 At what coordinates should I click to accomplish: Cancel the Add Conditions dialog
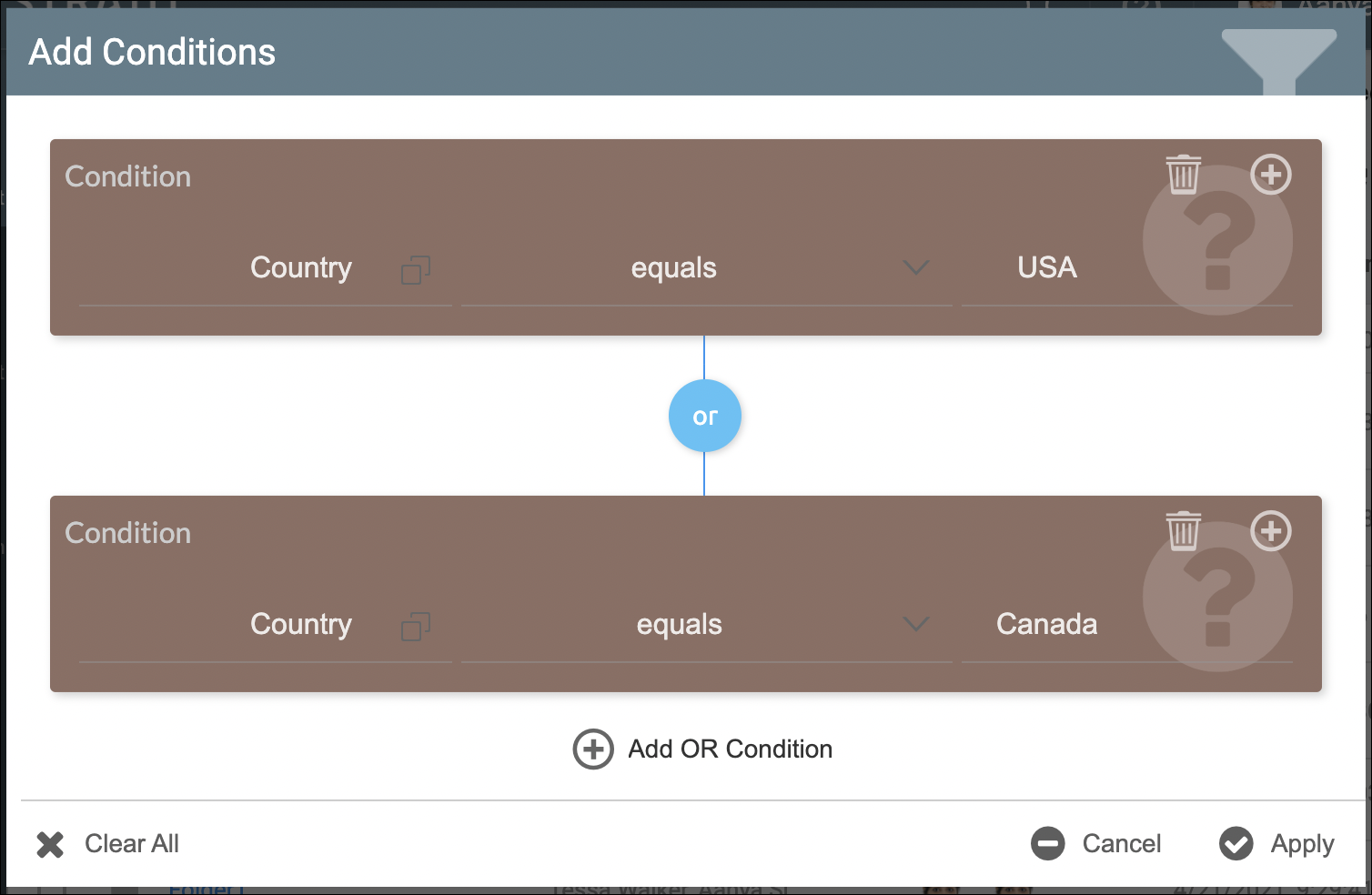click(x=1096, y=844)
